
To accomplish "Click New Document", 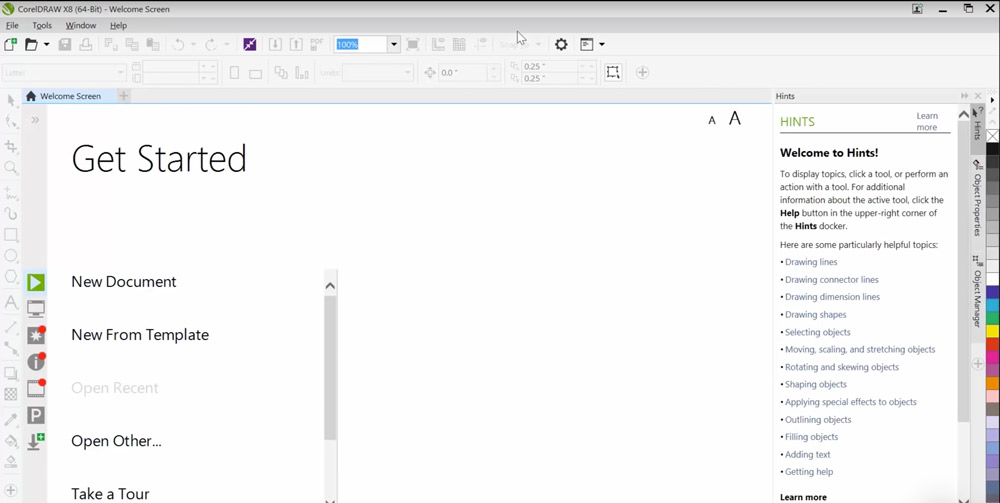I will pos(124,282).
